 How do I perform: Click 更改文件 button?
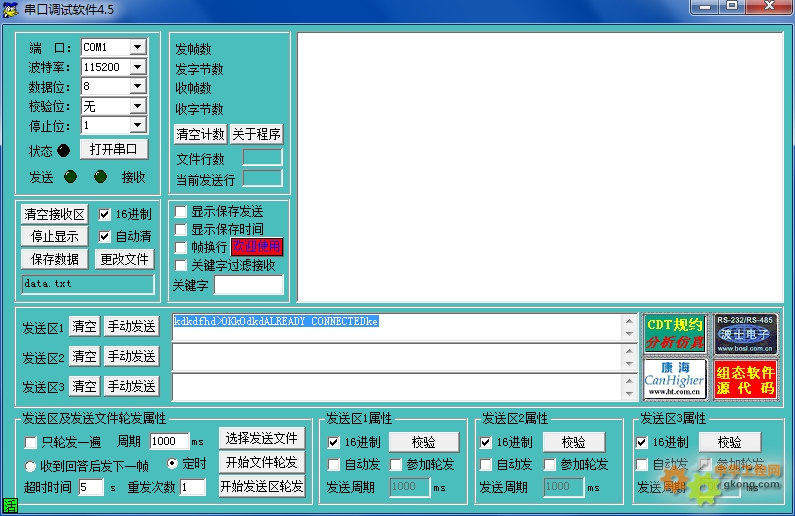tap(124, 259)
